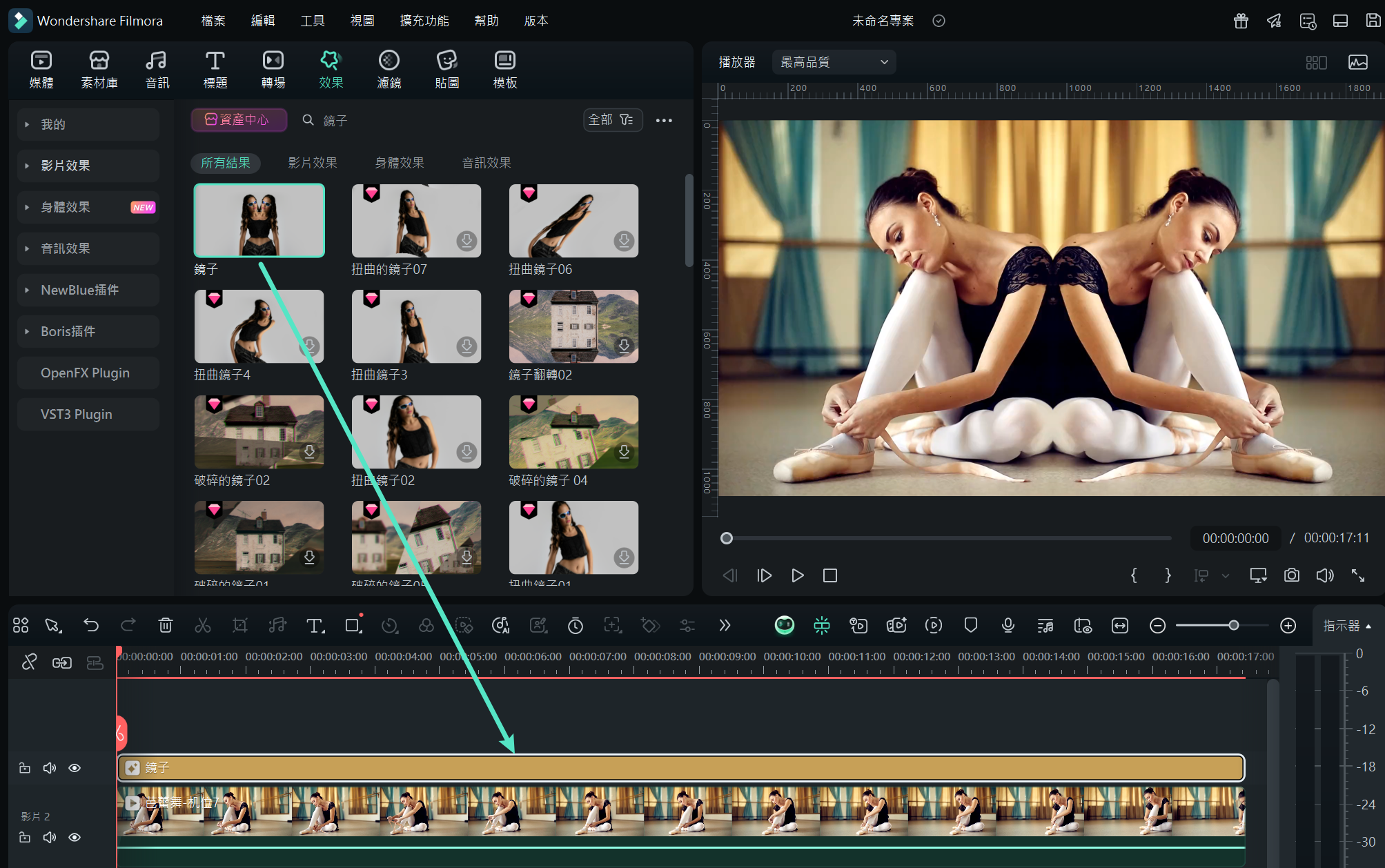
Task: Play the preview video
Action: coord(797,575)
